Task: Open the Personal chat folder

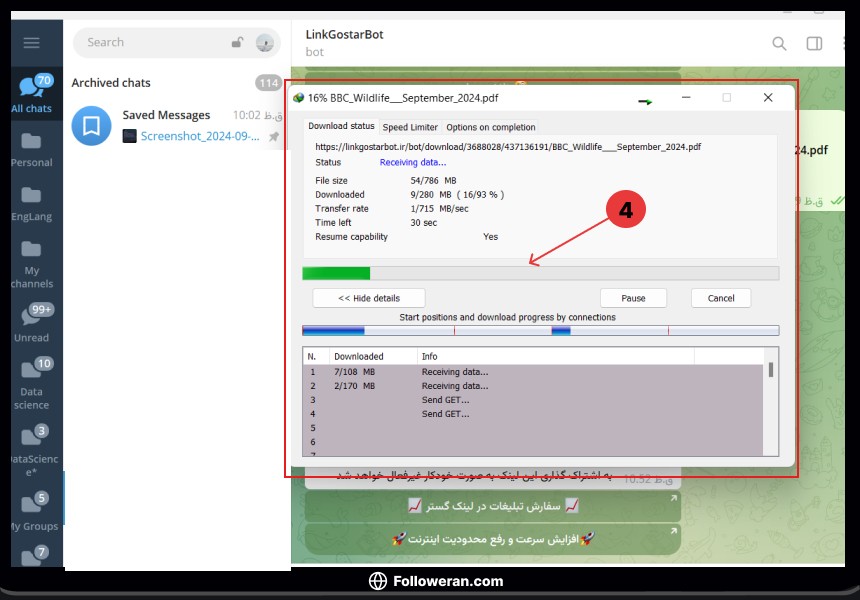Action: point(31,149)
